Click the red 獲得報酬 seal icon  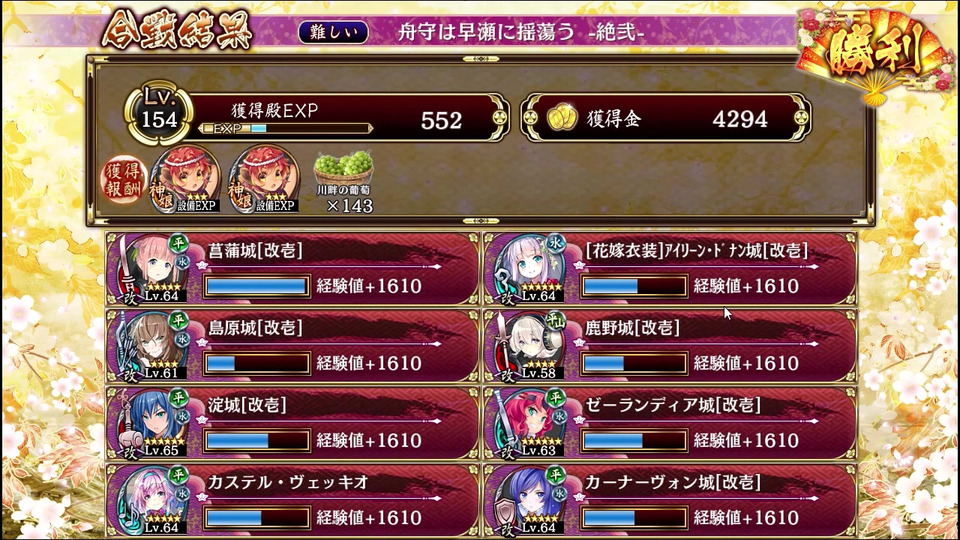pos(123,179)
